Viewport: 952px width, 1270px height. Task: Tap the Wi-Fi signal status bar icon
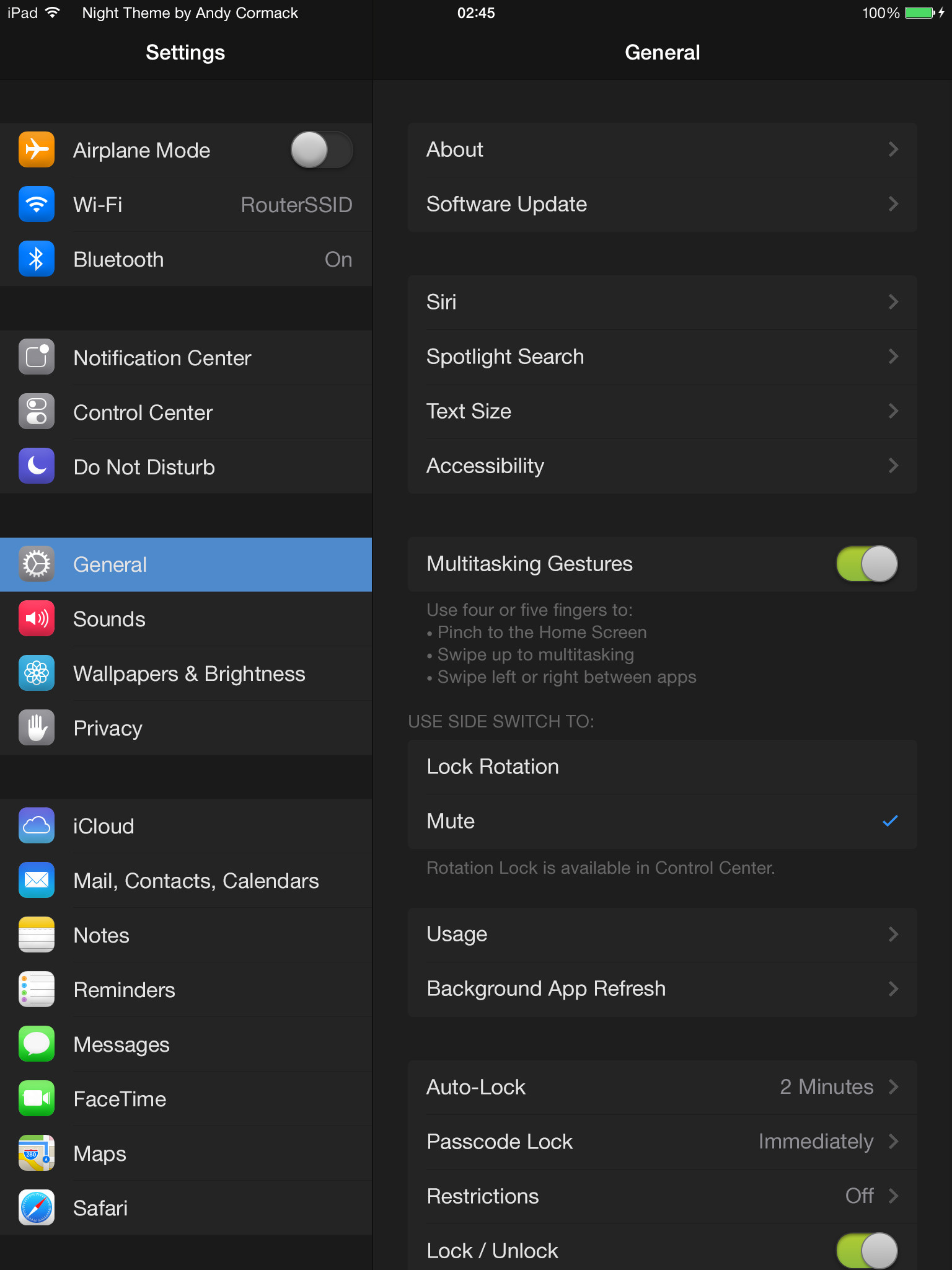[x=53, y=12]
